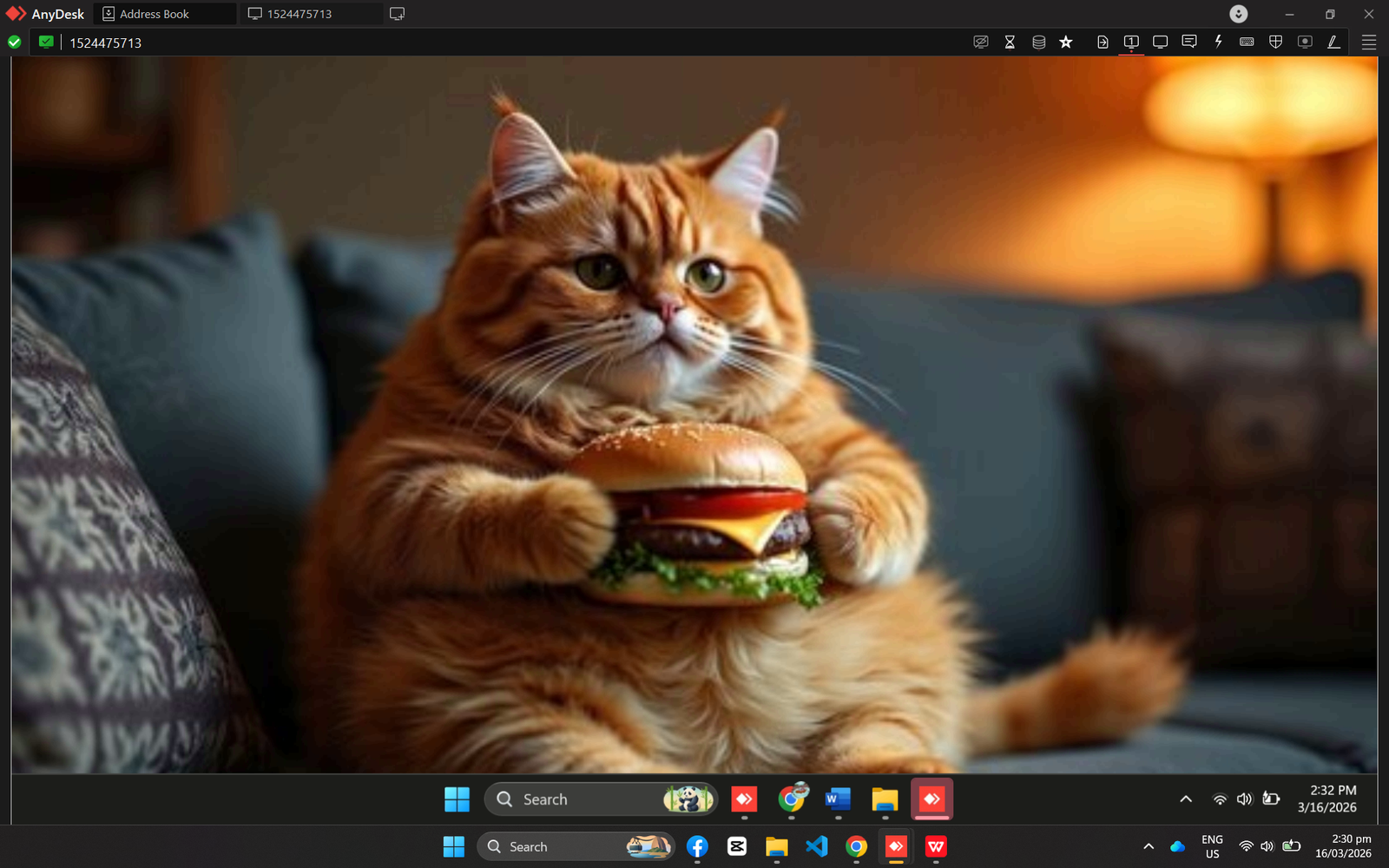Open the keyboard settings icon
Image resolution: width=1389 pixels, height=868 pixels.
1247,42
